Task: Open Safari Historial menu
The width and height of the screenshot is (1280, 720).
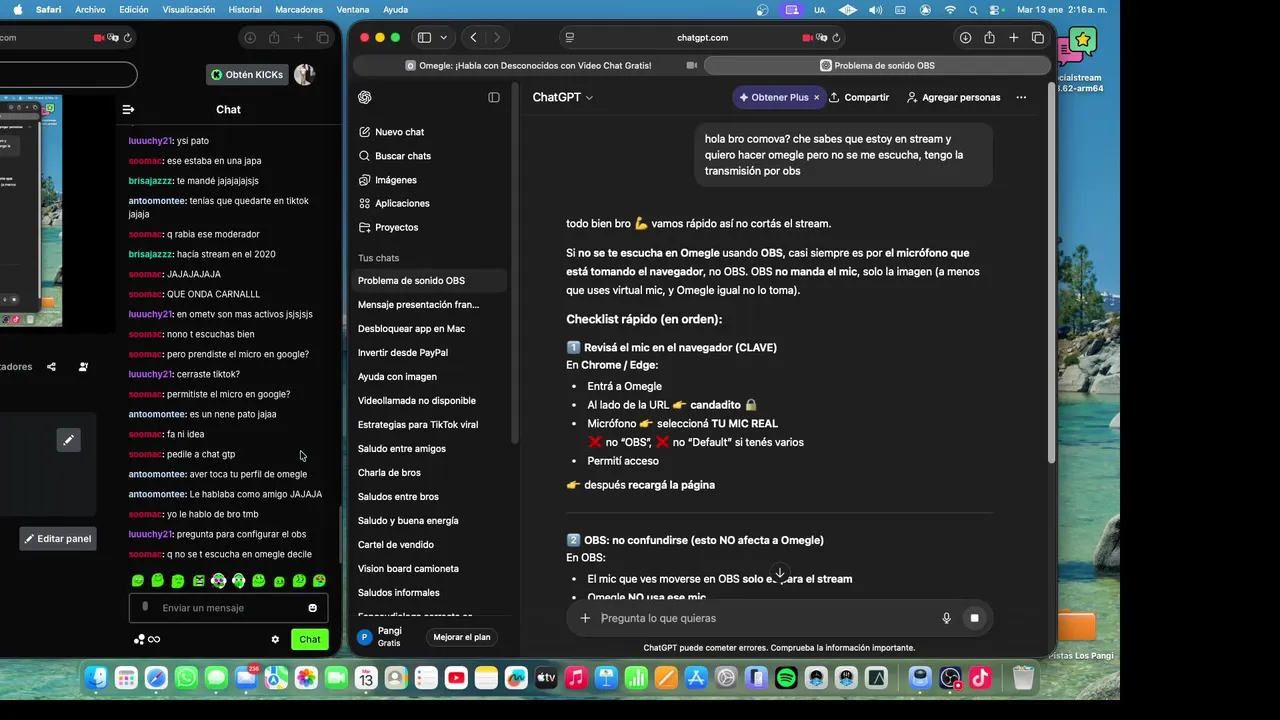Action: 245,9
